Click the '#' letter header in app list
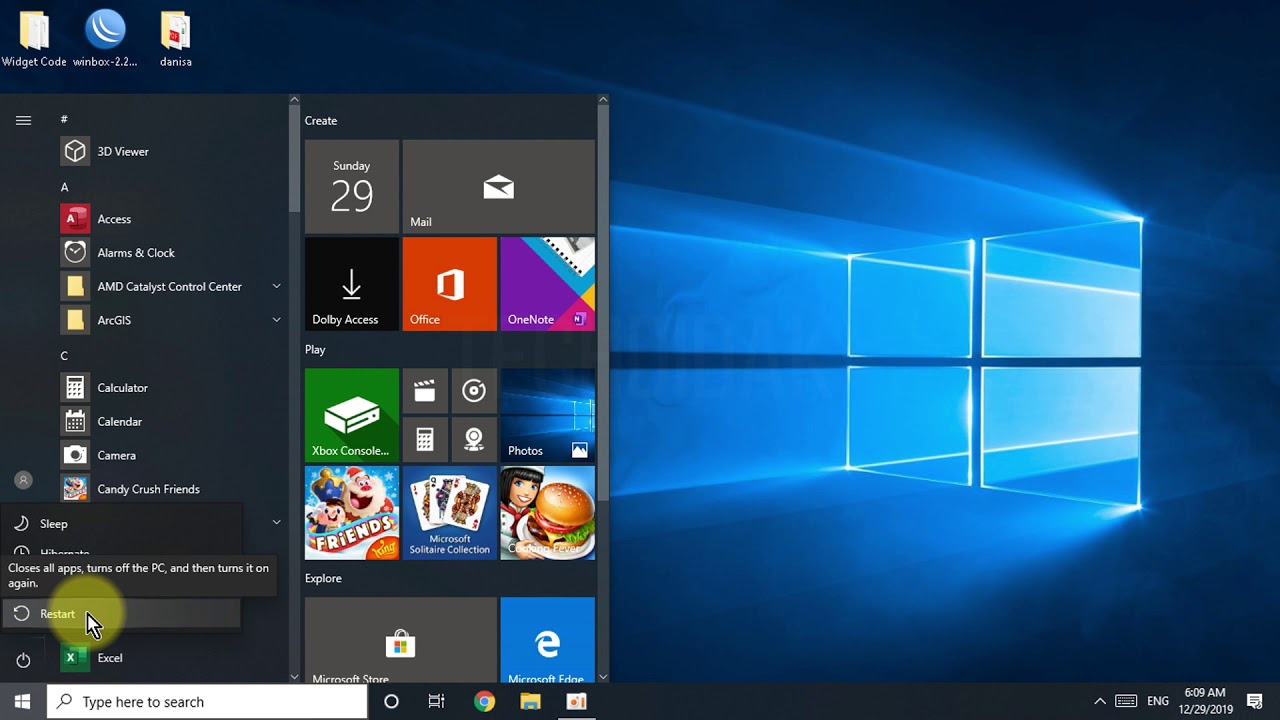Viewport: 1280px width, 720px height. point(64,120)
